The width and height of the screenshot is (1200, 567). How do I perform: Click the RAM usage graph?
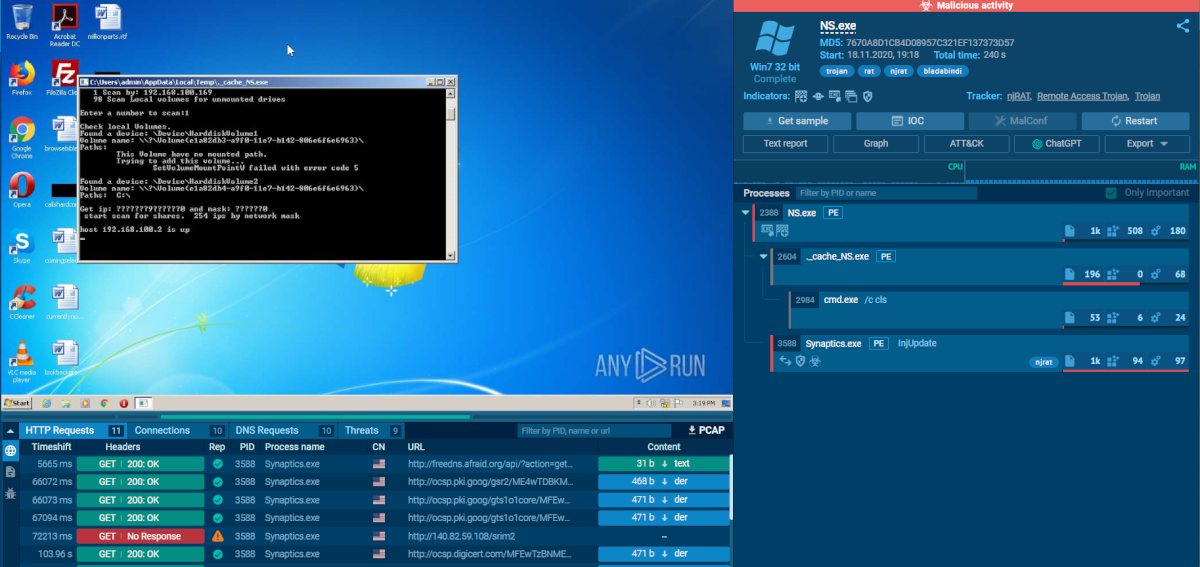1080,173
